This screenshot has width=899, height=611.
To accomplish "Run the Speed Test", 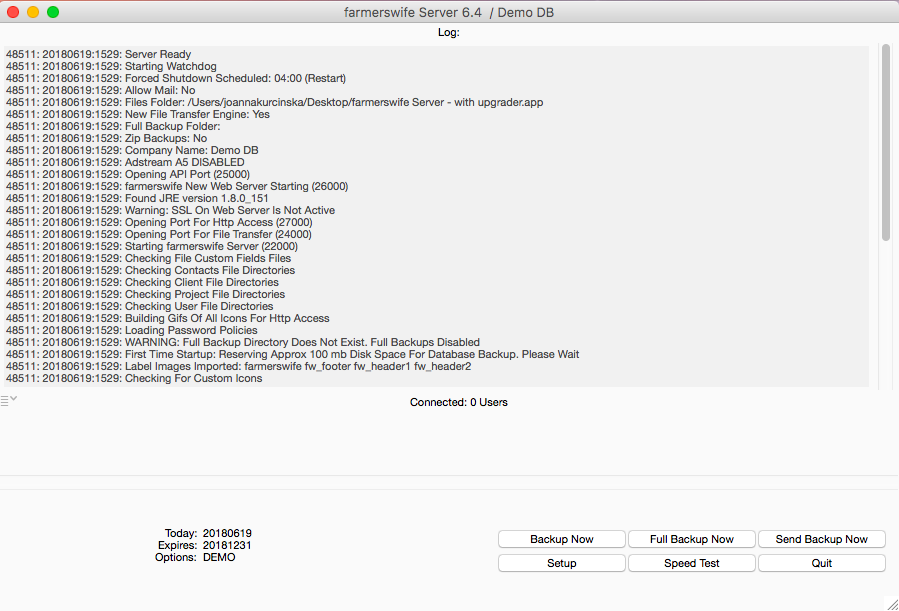I will pyautogui.click(x=691, y=563).
